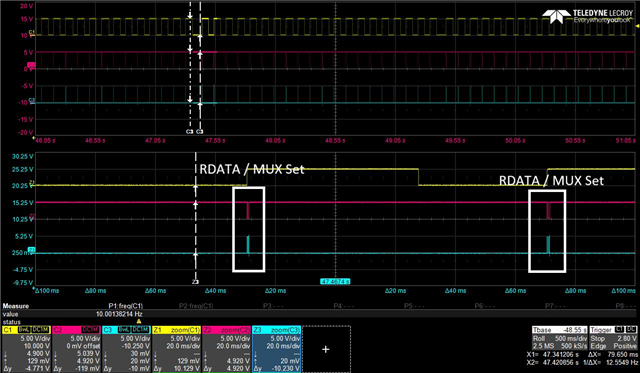Screen dimensions: 640x373
Task: Open the C2 channel descriptor box
Action: [x=76, y=349]
